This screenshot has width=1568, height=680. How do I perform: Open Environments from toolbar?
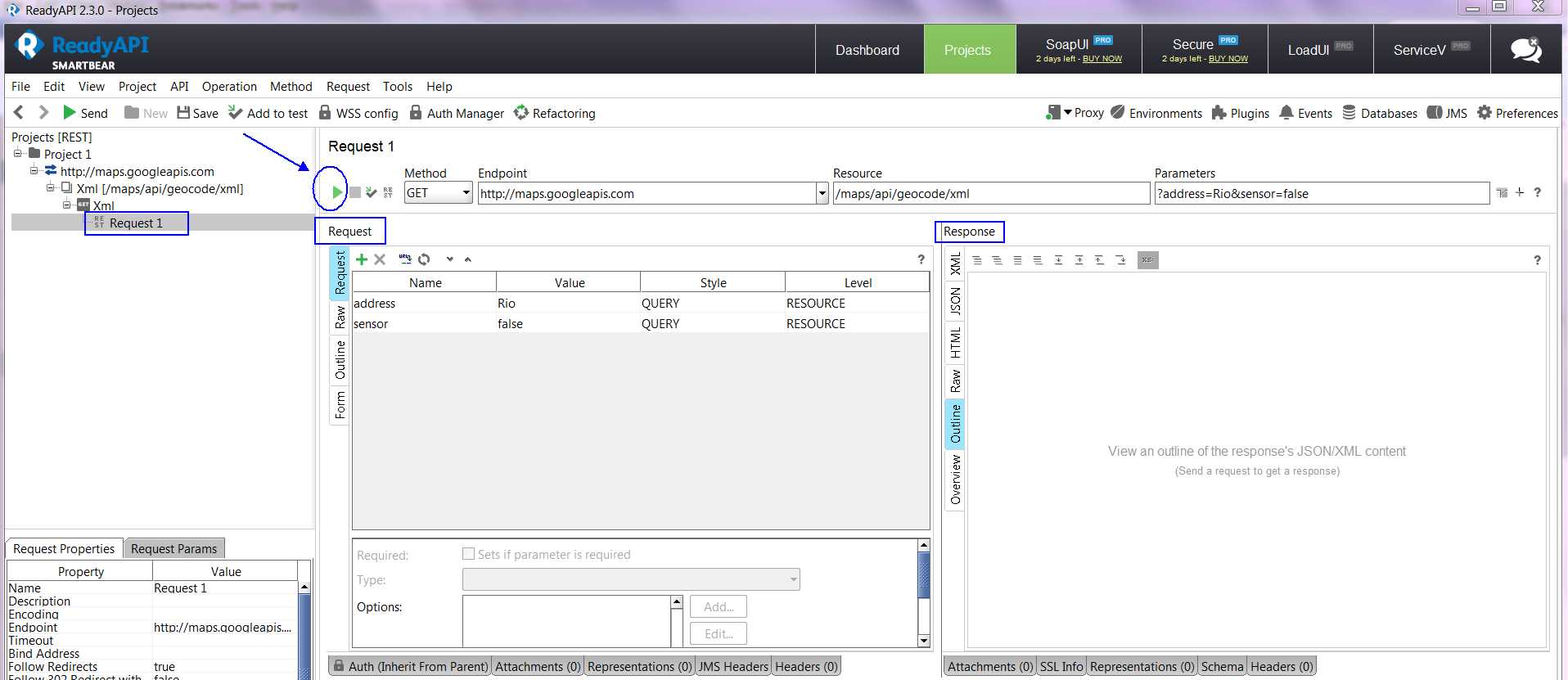[x=1156, y=113]
